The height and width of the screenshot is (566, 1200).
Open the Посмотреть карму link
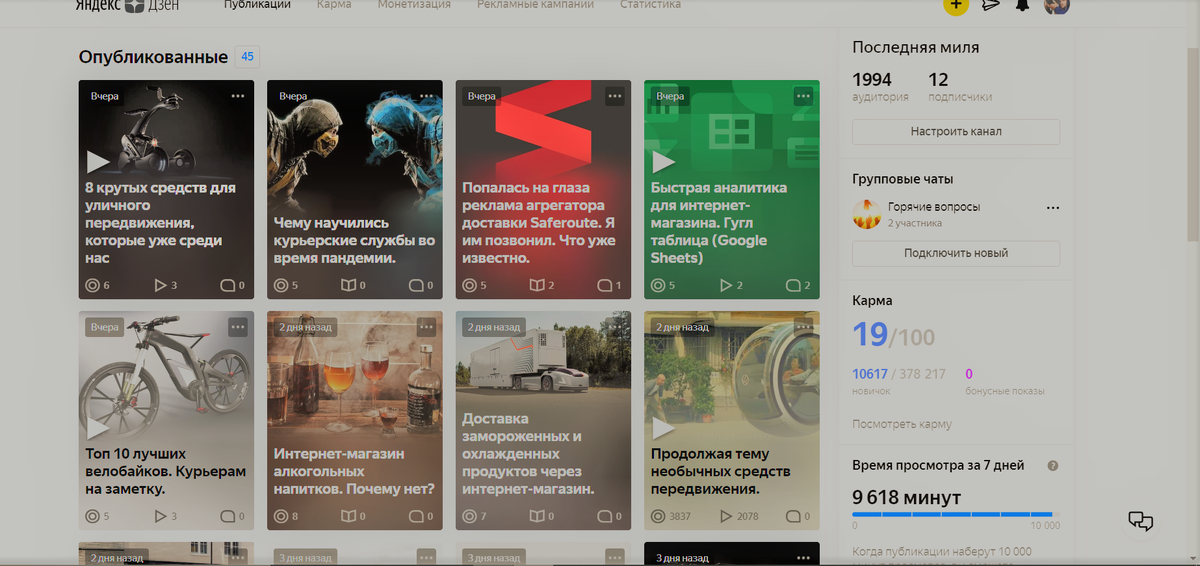click(902, 424)
